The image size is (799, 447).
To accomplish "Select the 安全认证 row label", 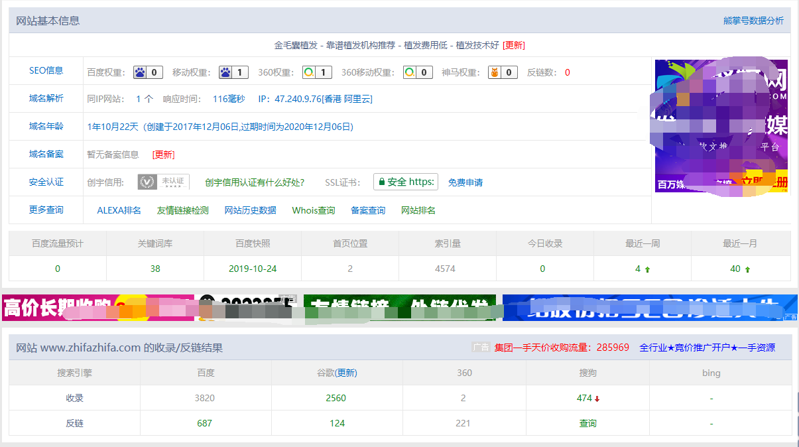I will (x=46, y=182).
